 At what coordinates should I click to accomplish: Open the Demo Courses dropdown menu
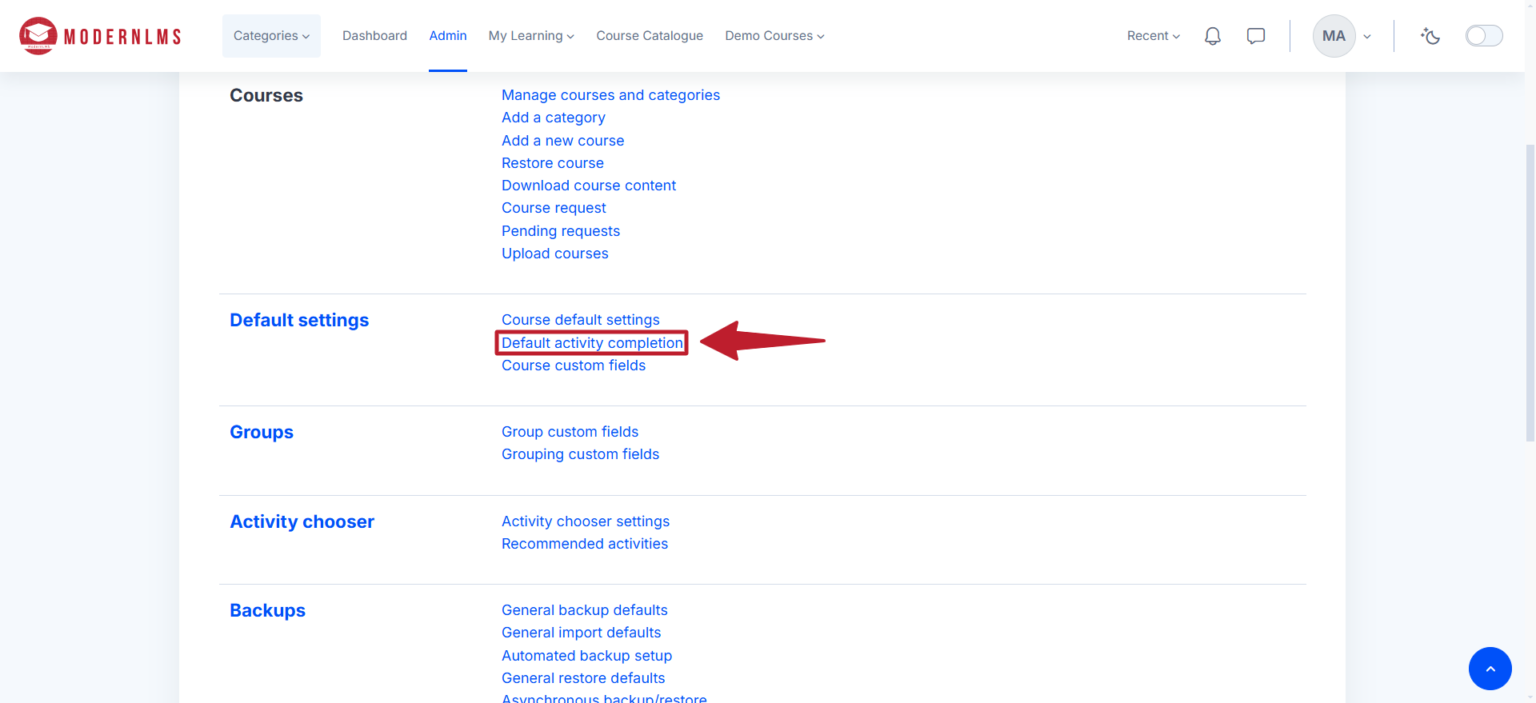click(775, 36)
